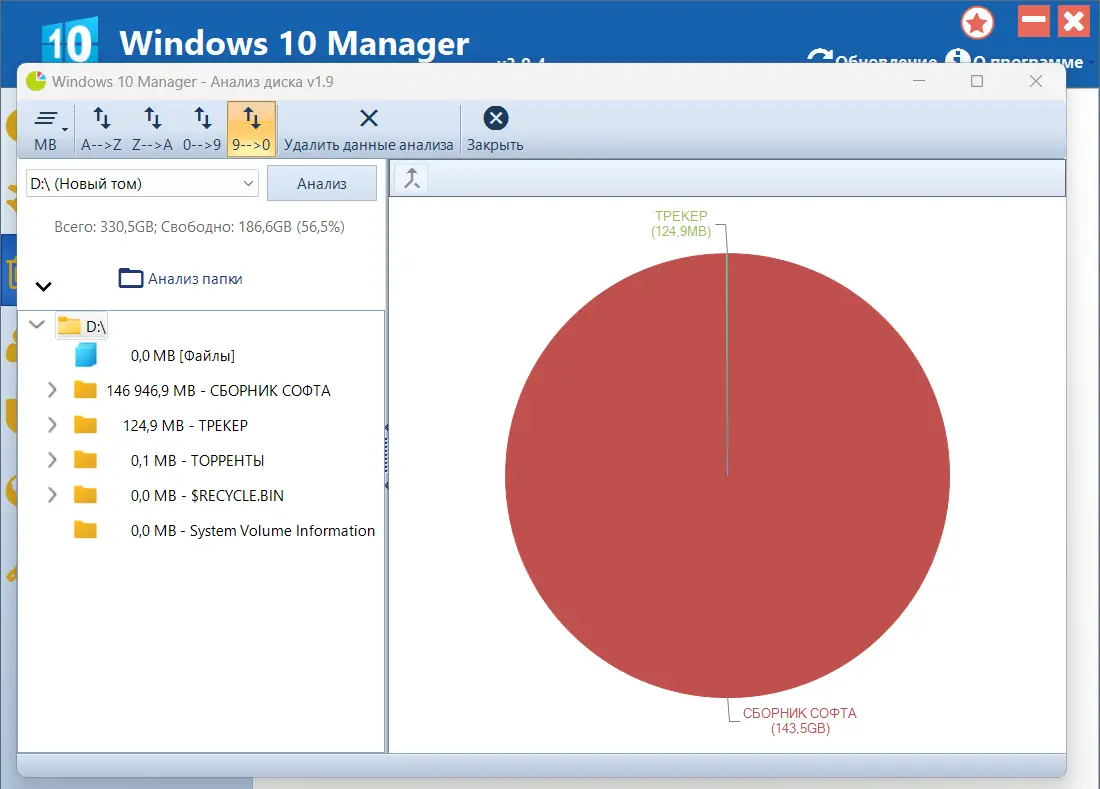Viewport: 1100px width, 789px height.
Task: Expand the ТОРРЕНТЫ folder
Action: 52,460
